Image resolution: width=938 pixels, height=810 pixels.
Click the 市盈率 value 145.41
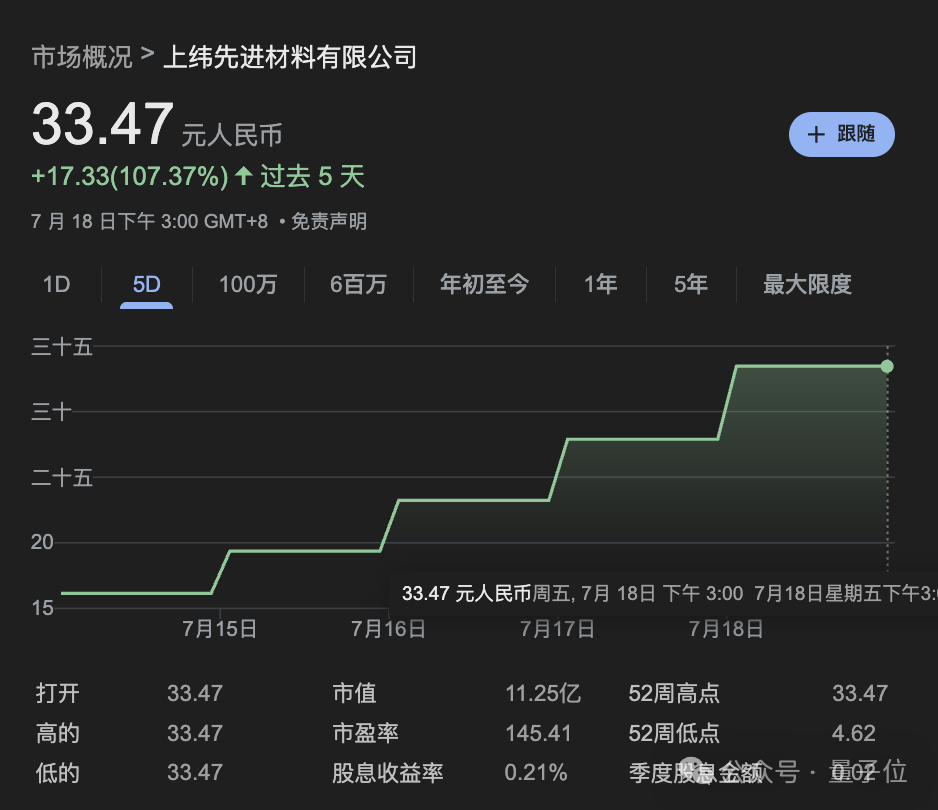coord(535,733)
